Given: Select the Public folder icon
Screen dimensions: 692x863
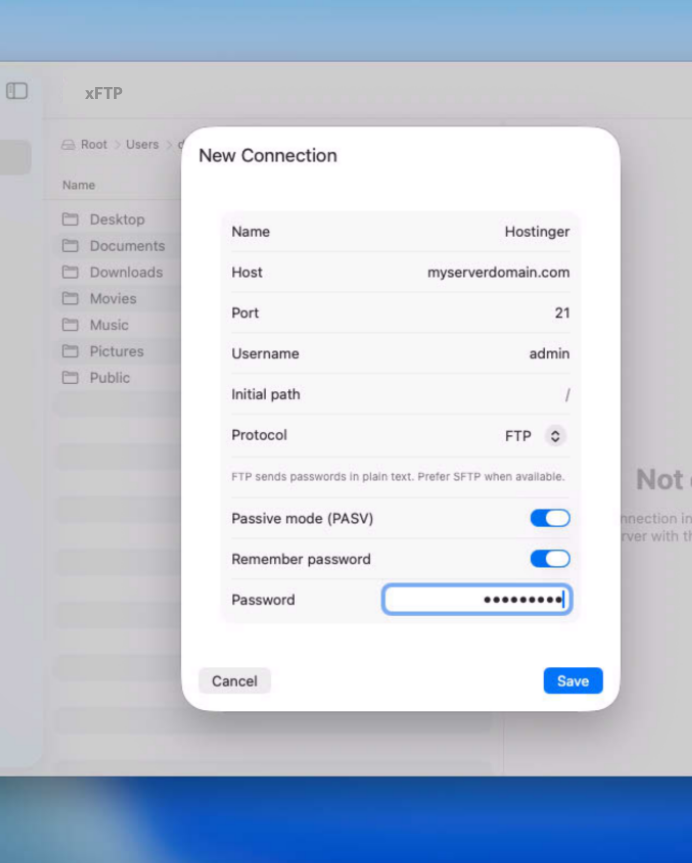Looking at the screenshot, I should click(70, 378).
